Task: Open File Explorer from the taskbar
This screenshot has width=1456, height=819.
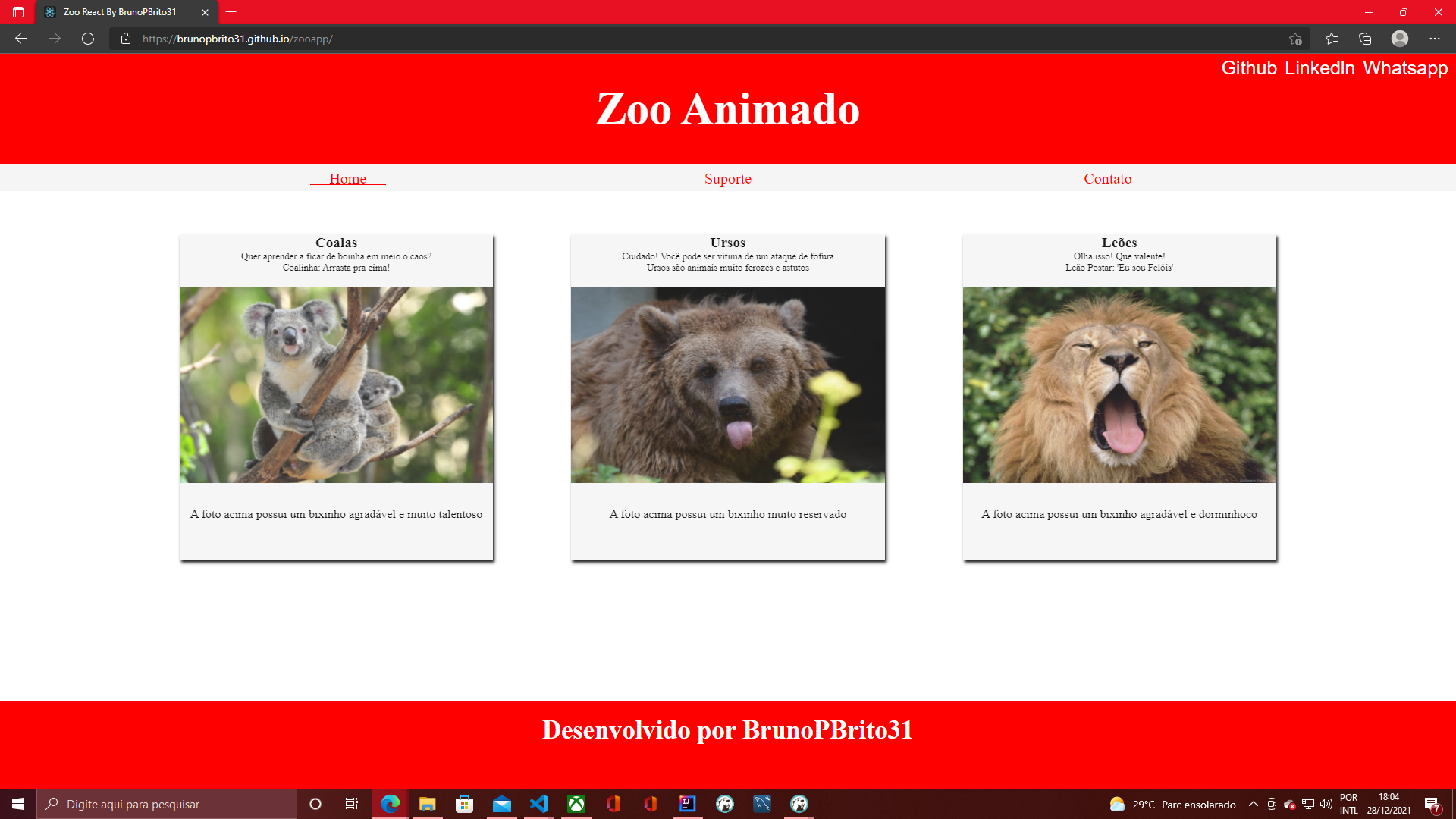Action: [427, 804]
